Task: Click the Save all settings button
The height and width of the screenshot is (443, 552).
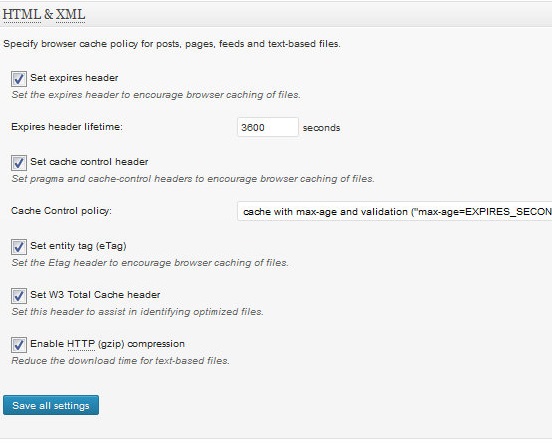Action: (51, 405)
